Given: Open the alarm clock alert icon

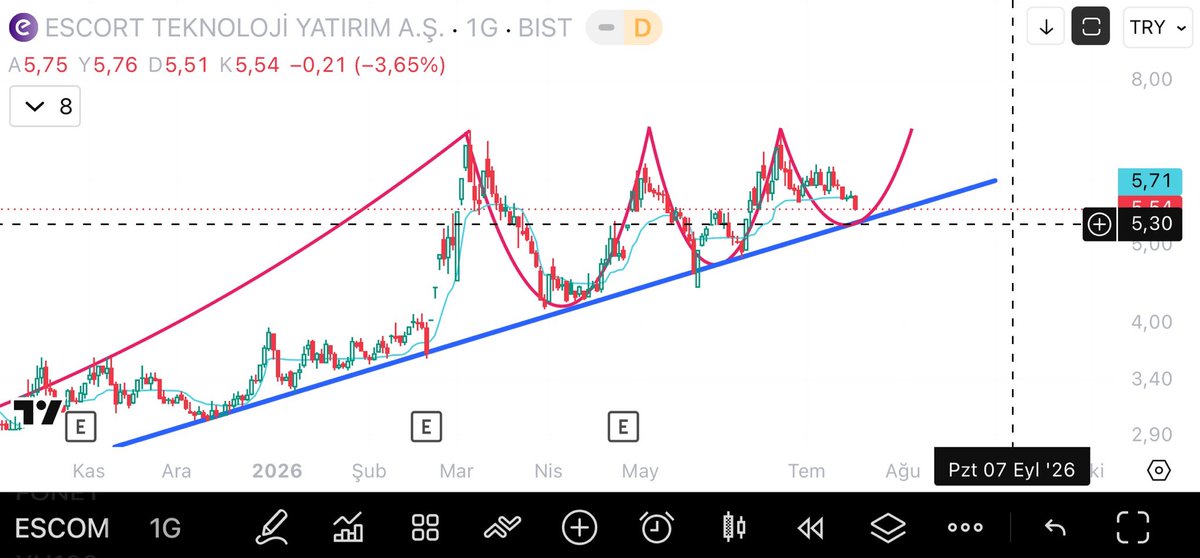Looking at the screenshot, I should tap(656, 526).
